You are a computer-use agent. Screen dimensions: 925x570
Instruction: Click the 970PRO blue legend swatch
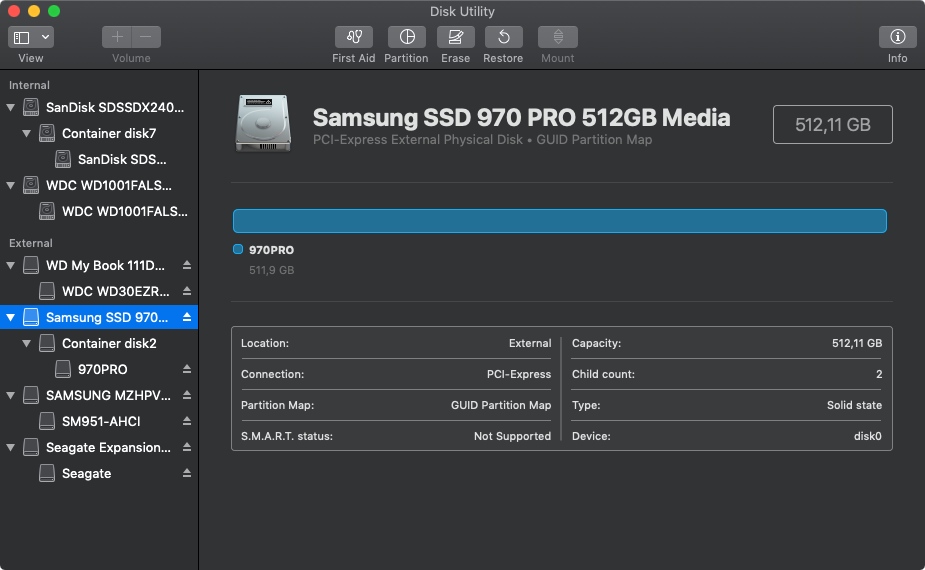[x=238, y=249]
